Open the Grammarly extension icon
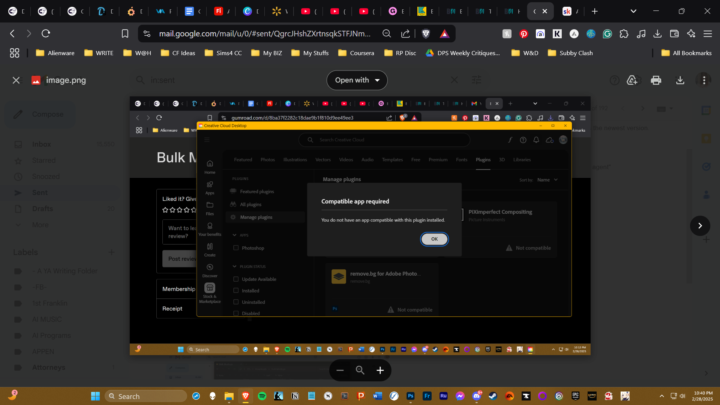Viewport: 720px width, 405px height. [x=608, y=34]
